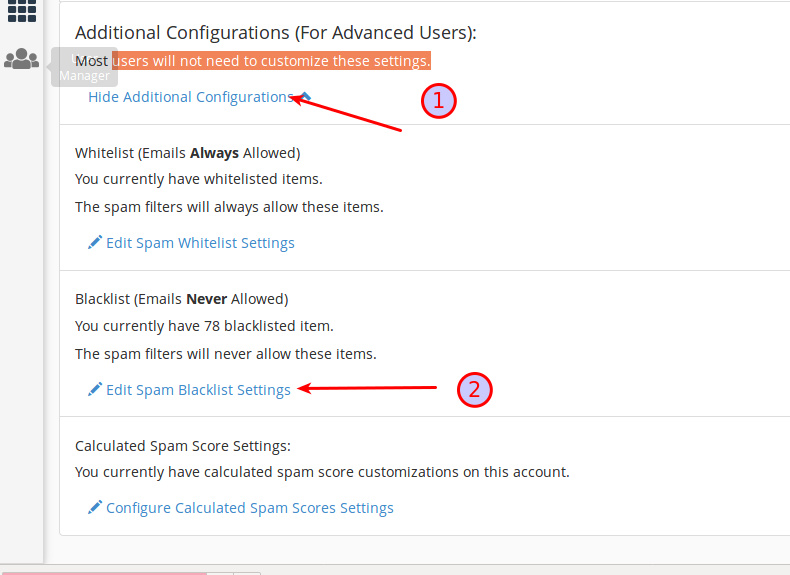Click the Additional Configurations heading
The image size is (790, 575).
click(276, 33)
